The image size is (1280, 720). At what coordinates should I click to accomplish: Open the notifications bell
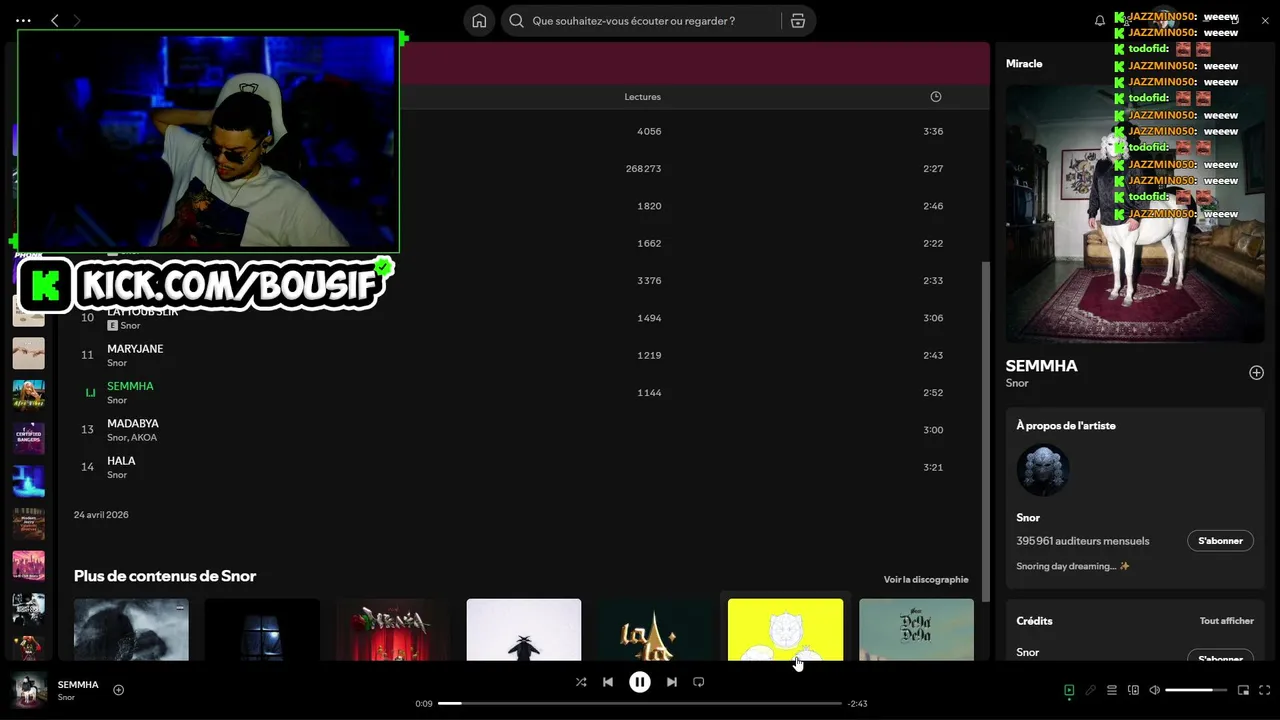[1100, 21]
